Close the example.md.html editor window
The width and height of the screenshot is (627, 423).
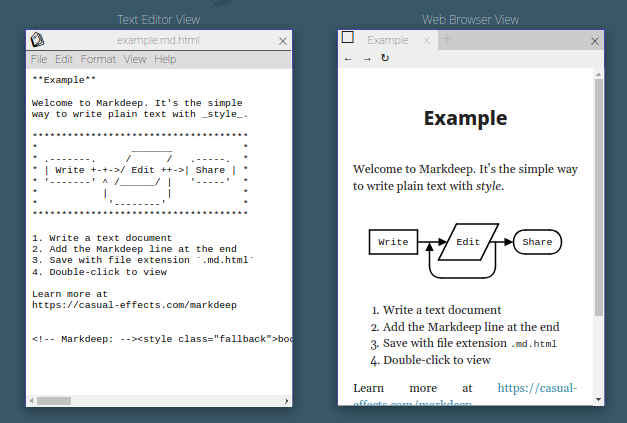click(283, 41)
